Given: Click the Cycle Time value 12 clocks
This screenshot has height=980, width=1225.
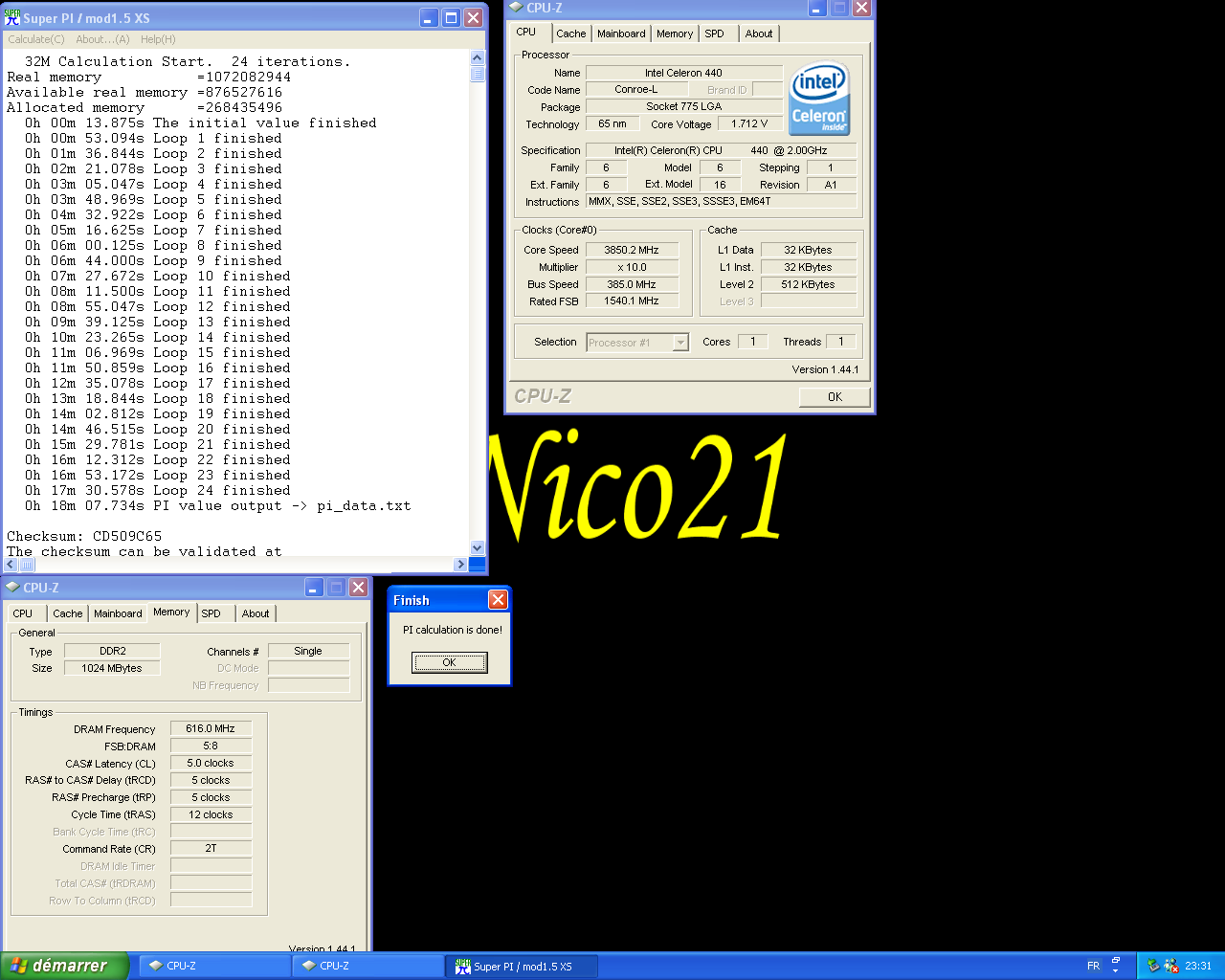Looking at the screenshot, I should (211, 814).
